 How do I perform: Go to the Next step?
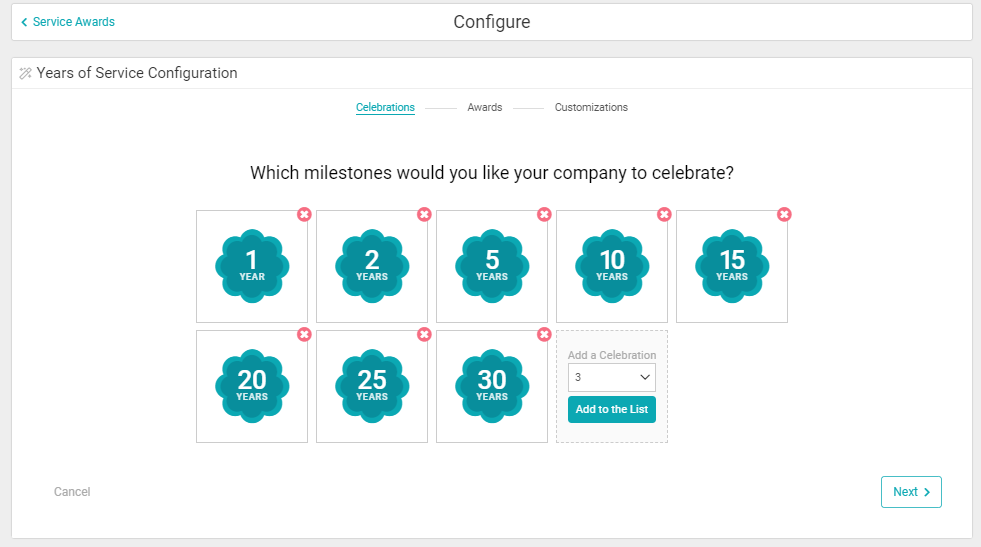[x=911, y=492]
